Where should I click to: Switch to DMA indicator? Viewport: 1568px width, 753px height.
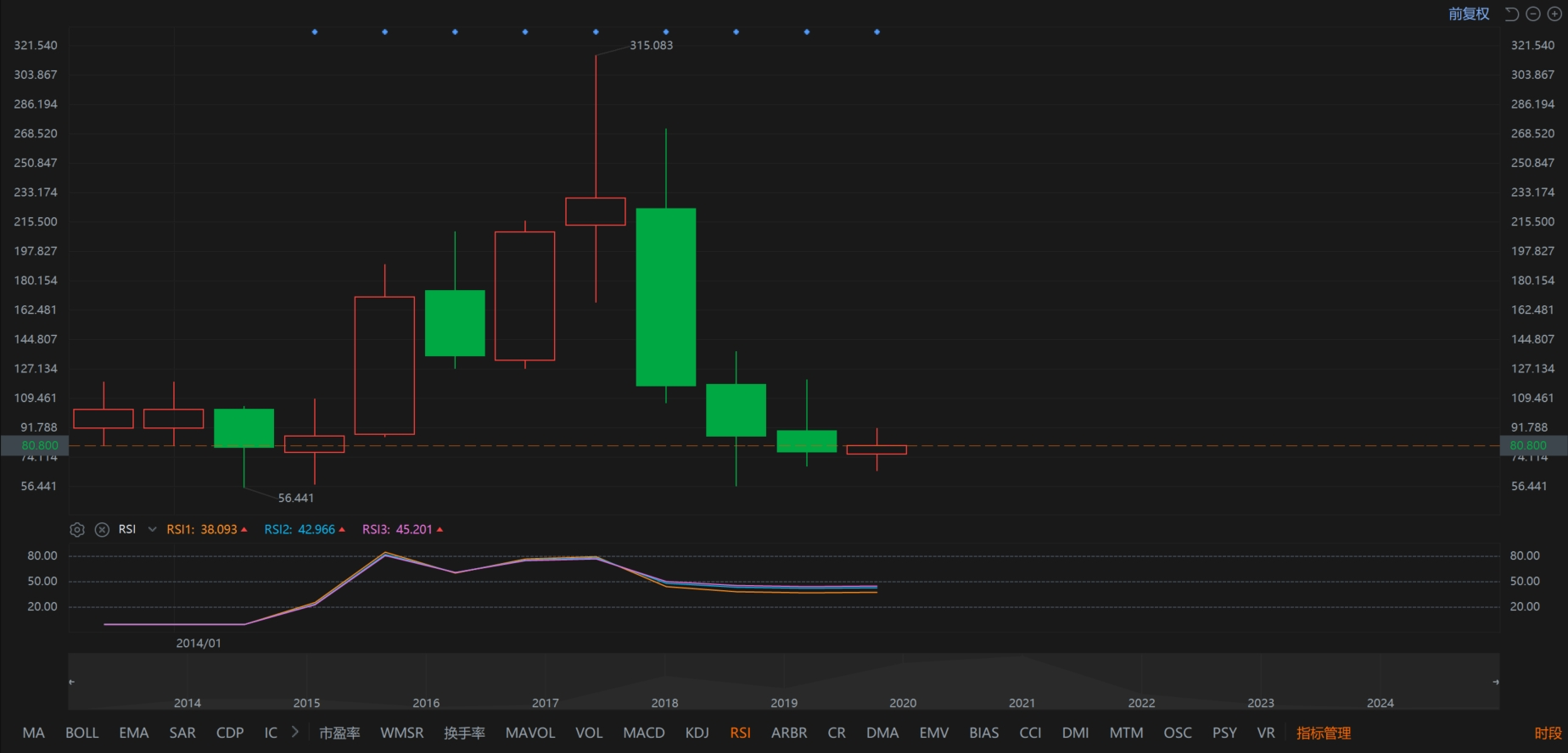pyautogui.click(x=882, y=733)
